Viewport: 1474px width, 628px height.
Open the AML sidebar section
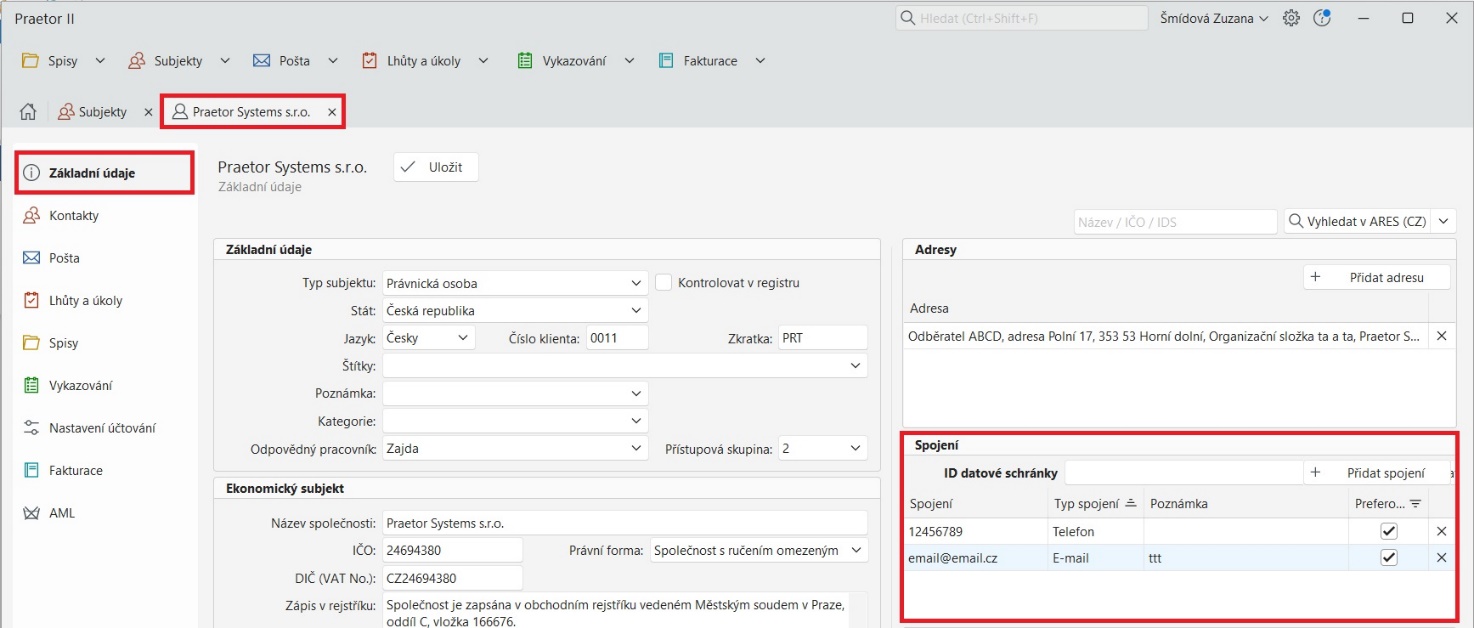click(x=62, y=513)
